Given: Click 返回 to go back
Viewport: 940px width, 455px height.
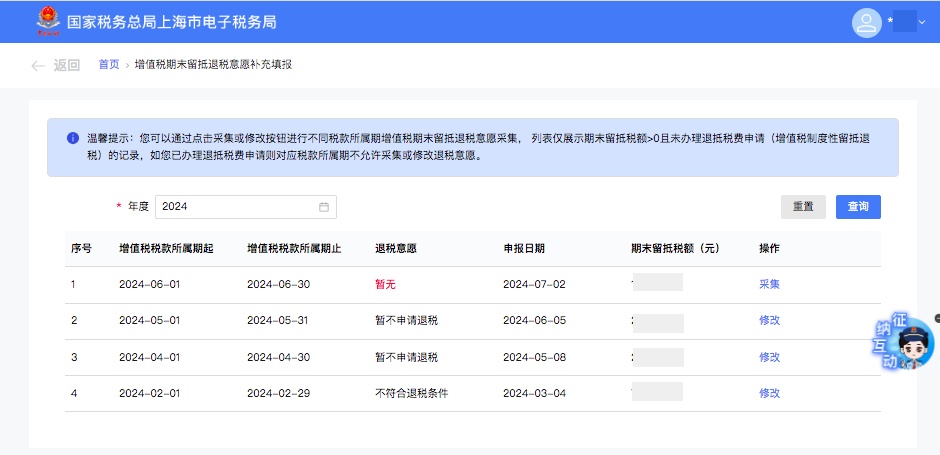Looking at the screenshot, I should 66,65.
